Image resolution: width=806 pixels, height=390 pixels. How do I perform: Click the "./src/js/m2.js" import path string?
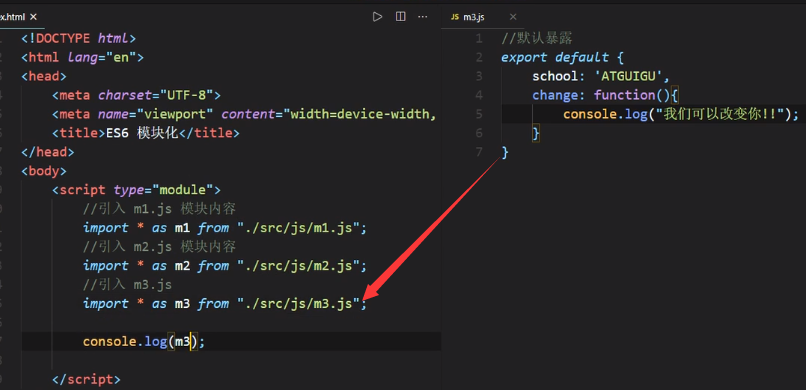pos(298,266)
